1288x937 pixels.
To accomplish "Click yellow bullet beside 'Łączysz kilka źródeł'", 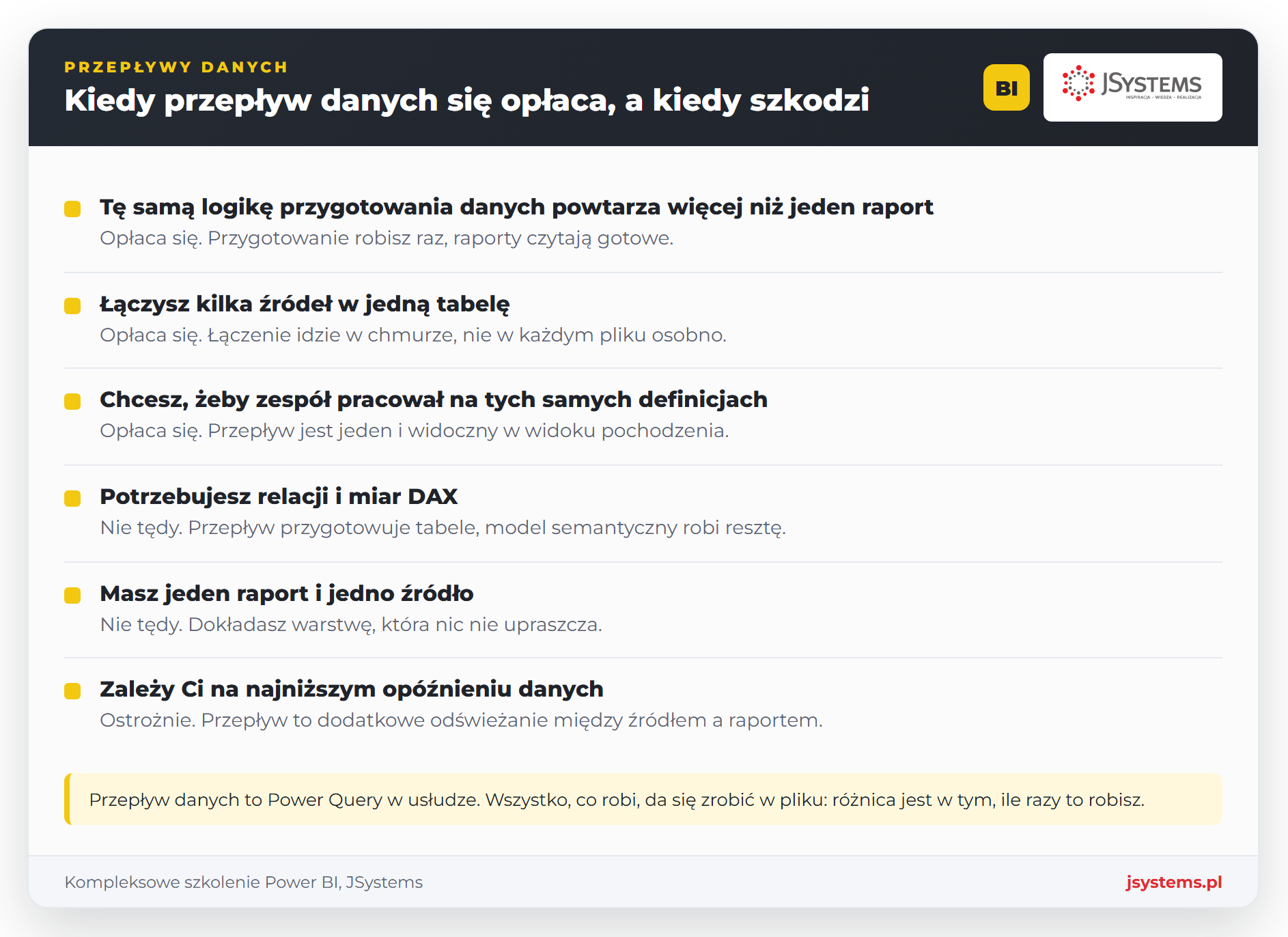I will (x=72, y=306).
